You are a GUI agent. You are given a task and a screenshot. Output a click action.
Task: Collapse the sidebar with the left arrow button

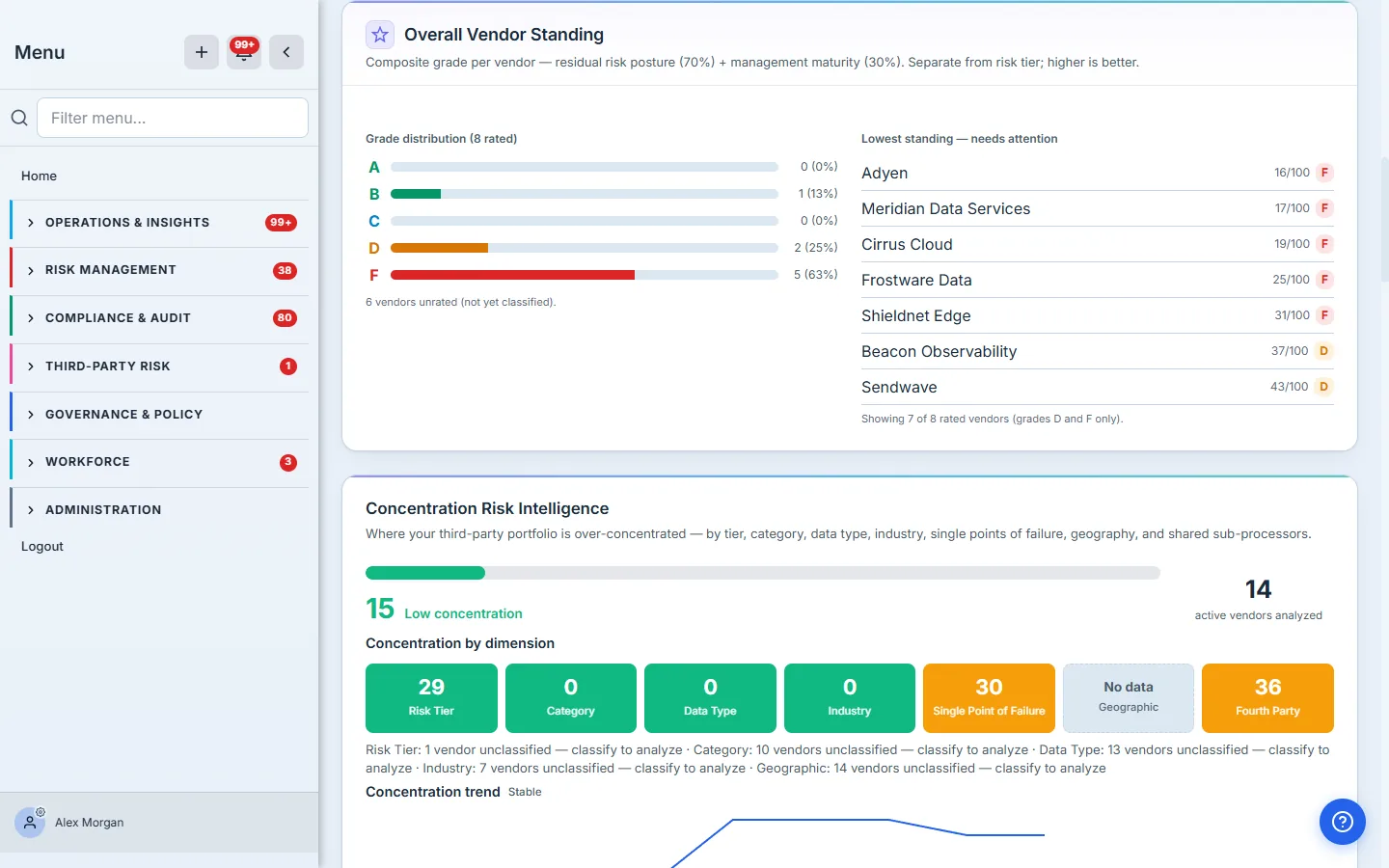pos(286,52)
